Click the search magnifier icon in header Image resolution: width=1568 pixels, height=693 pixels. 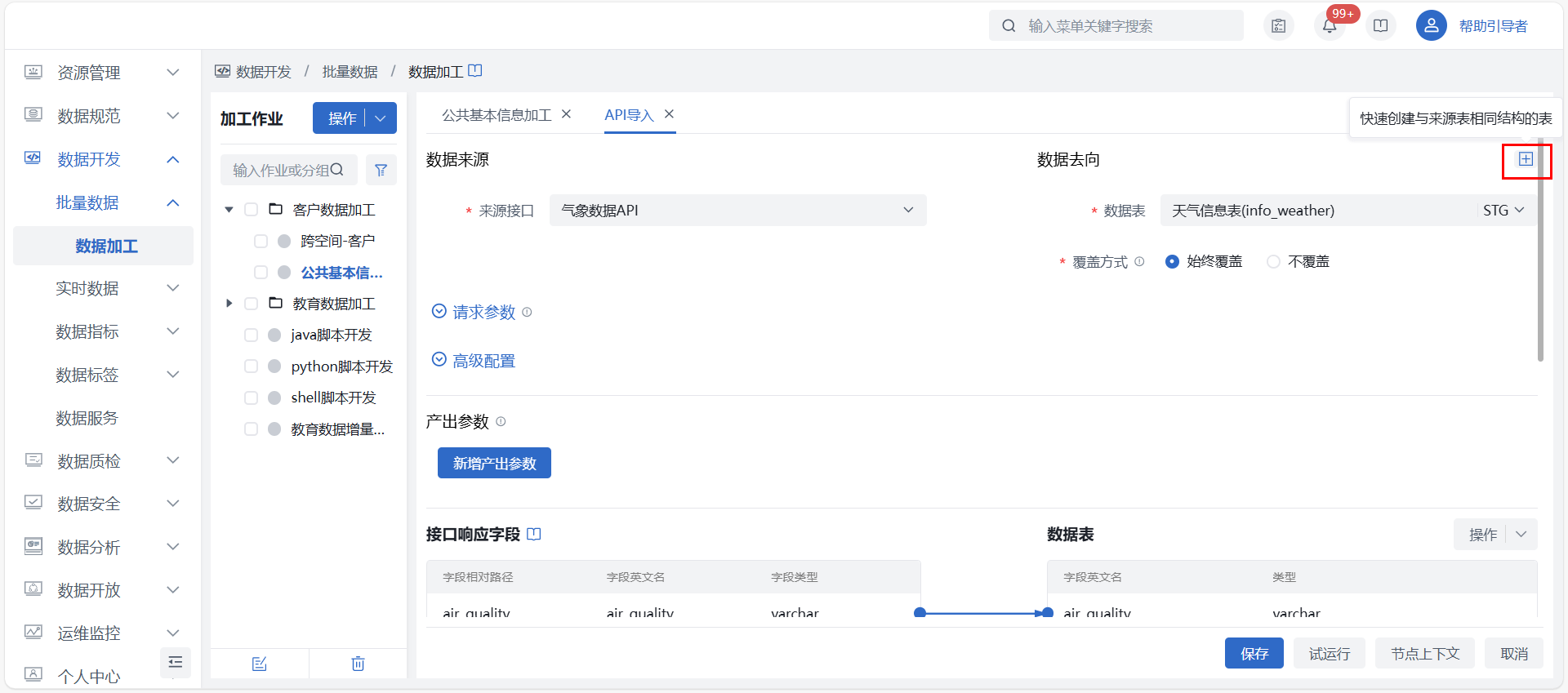click(1009, 26)
